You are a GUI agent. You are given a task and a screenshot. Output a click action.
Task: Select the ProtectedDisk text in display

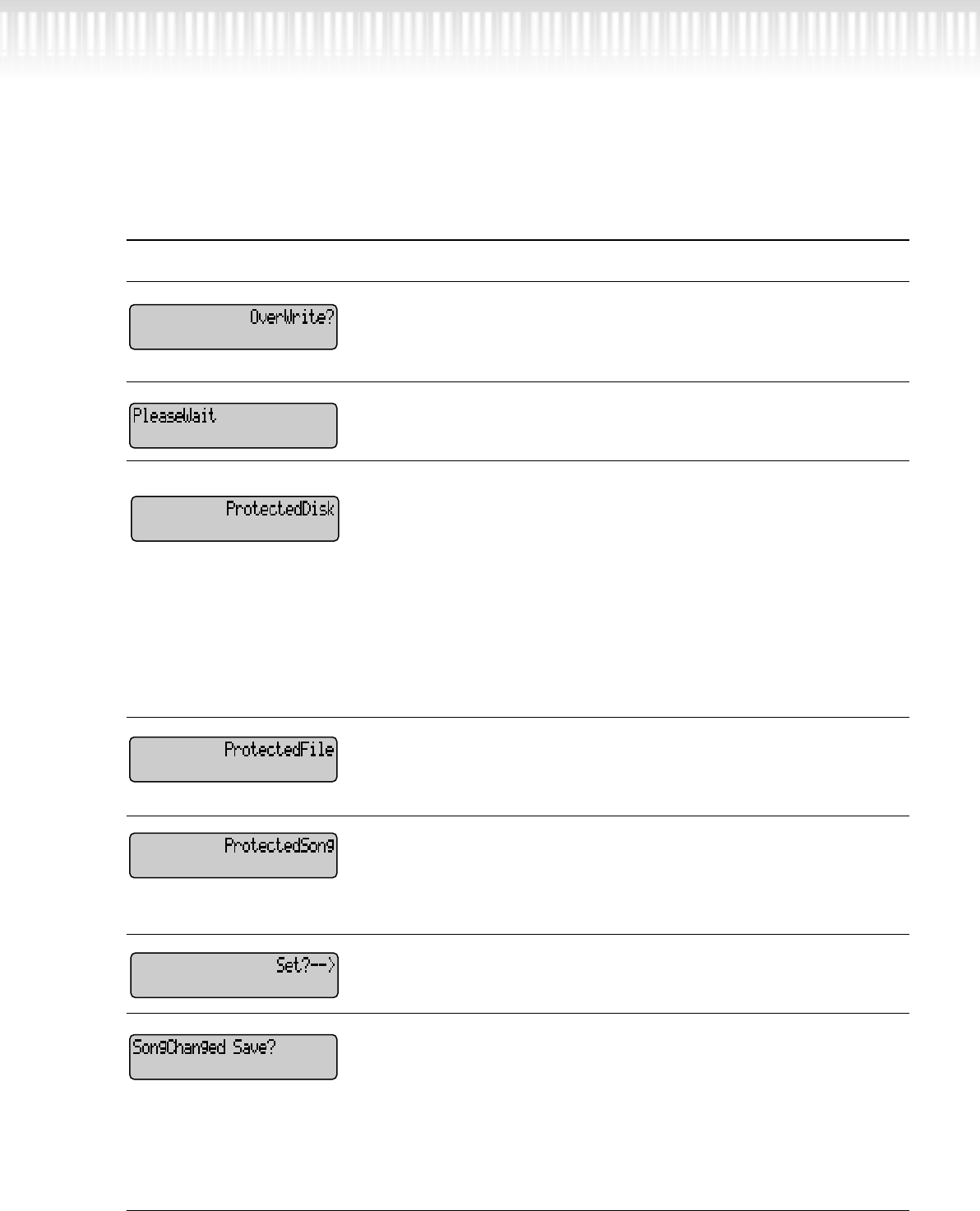tap(280, 510)
